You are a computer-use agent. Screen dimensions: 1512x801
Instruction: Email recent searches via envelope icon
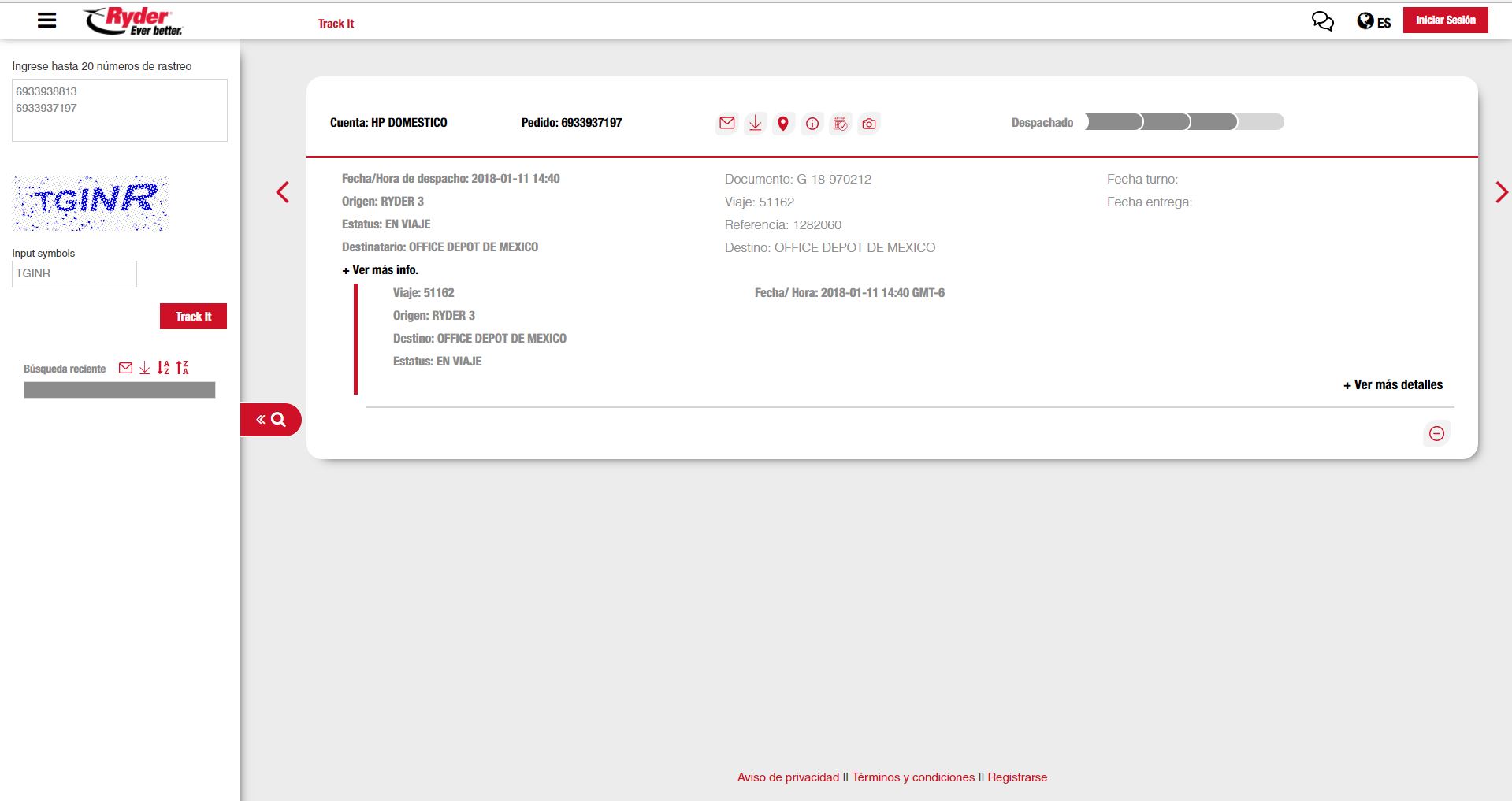[x=125, y=368]
